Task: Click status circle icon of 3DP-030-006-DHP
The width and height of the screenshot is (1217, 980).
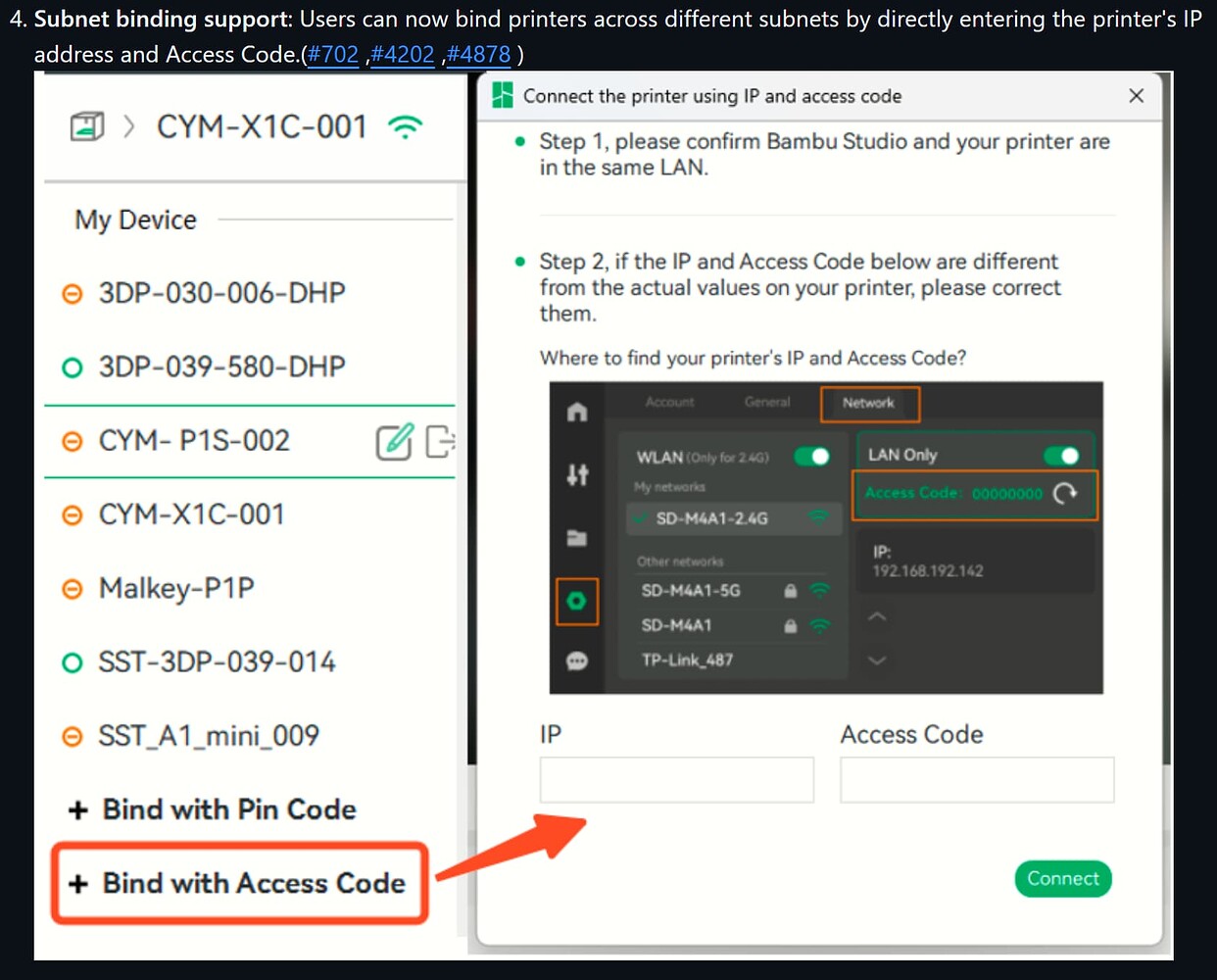Action: click(x=72, y=294)
